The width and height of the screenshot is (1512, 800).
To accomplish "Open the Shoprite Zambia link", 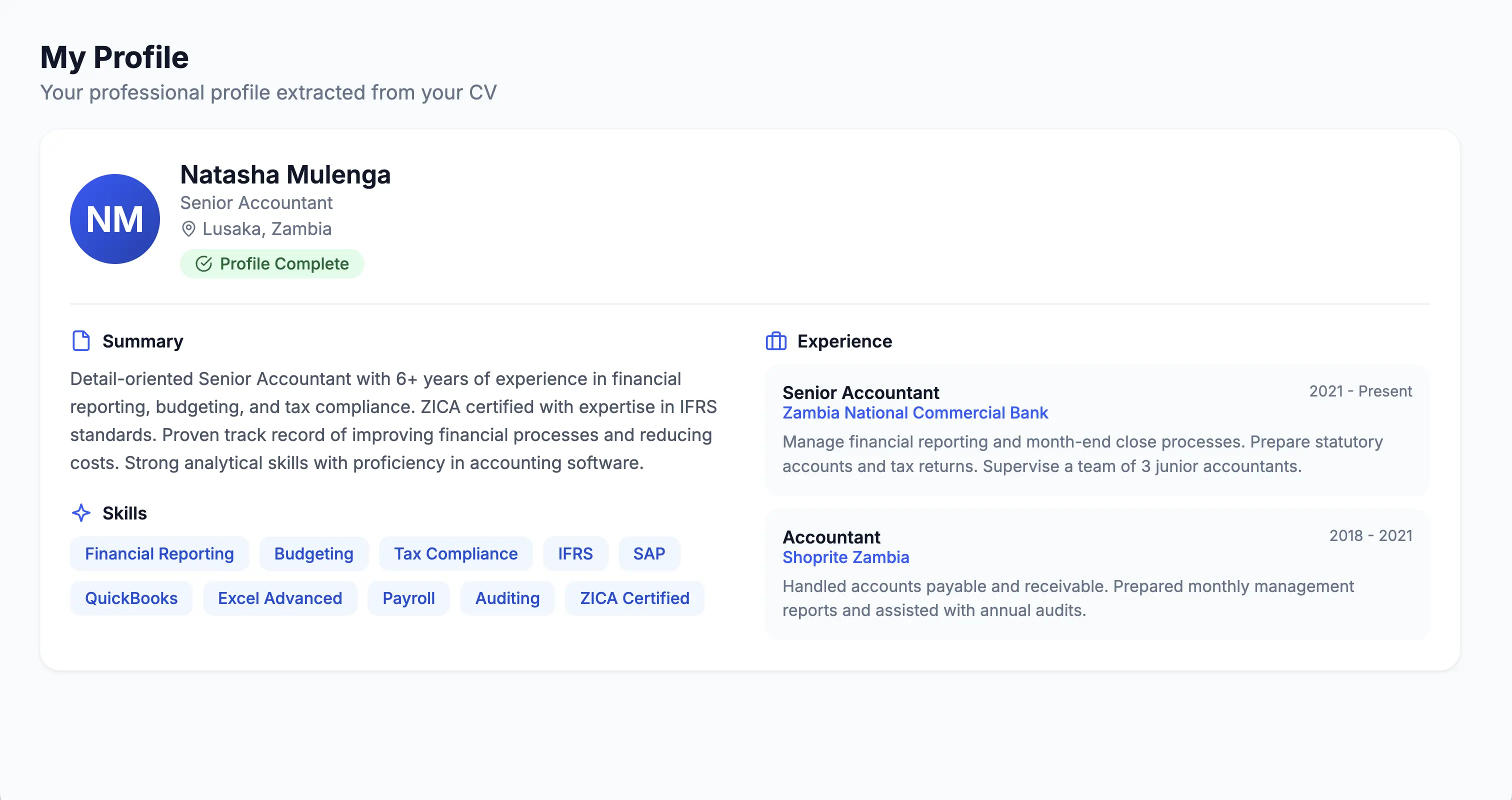I will [846, 557].
